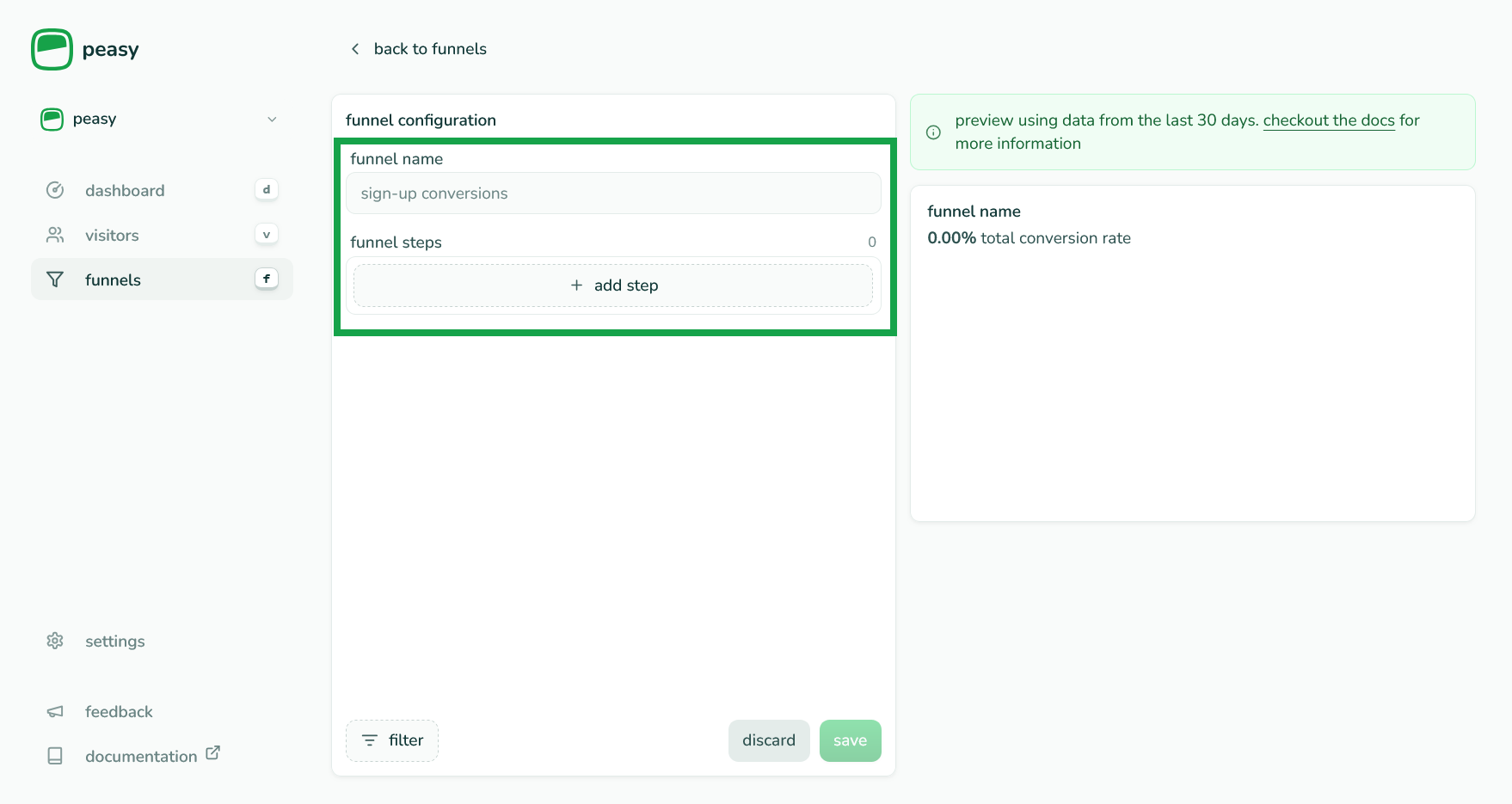
Task: Click the discard button
Action: (768, 740)
